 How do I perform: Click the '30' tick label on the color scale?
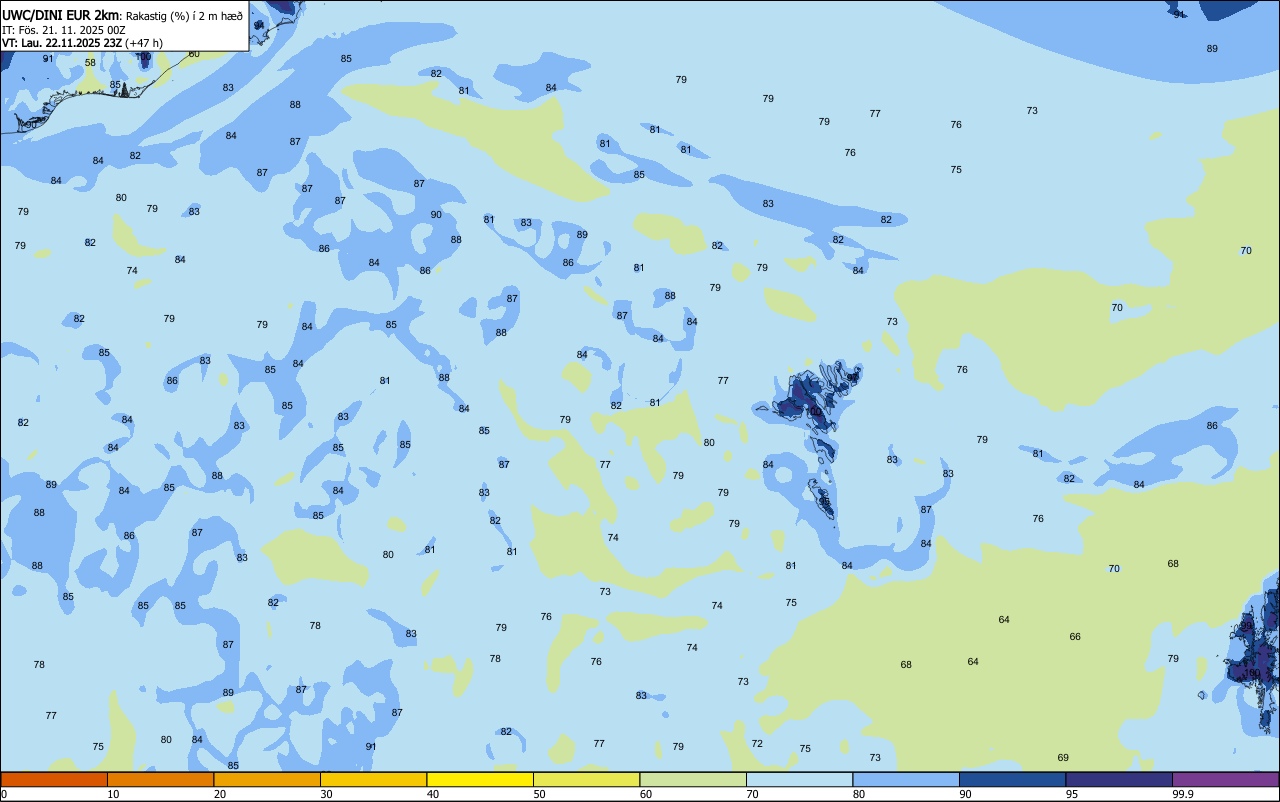tap(326, 794)
